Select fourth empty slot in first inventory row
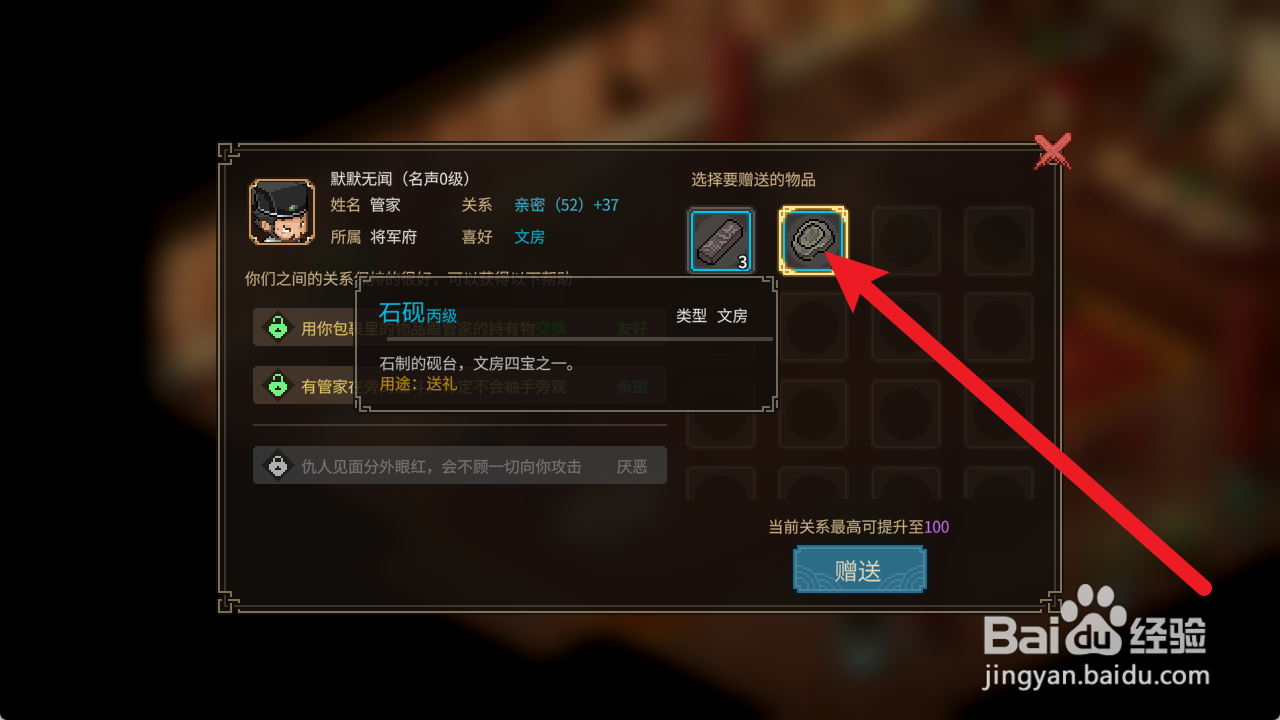This screenshot has width=1280, height=720. pos(998,241)
